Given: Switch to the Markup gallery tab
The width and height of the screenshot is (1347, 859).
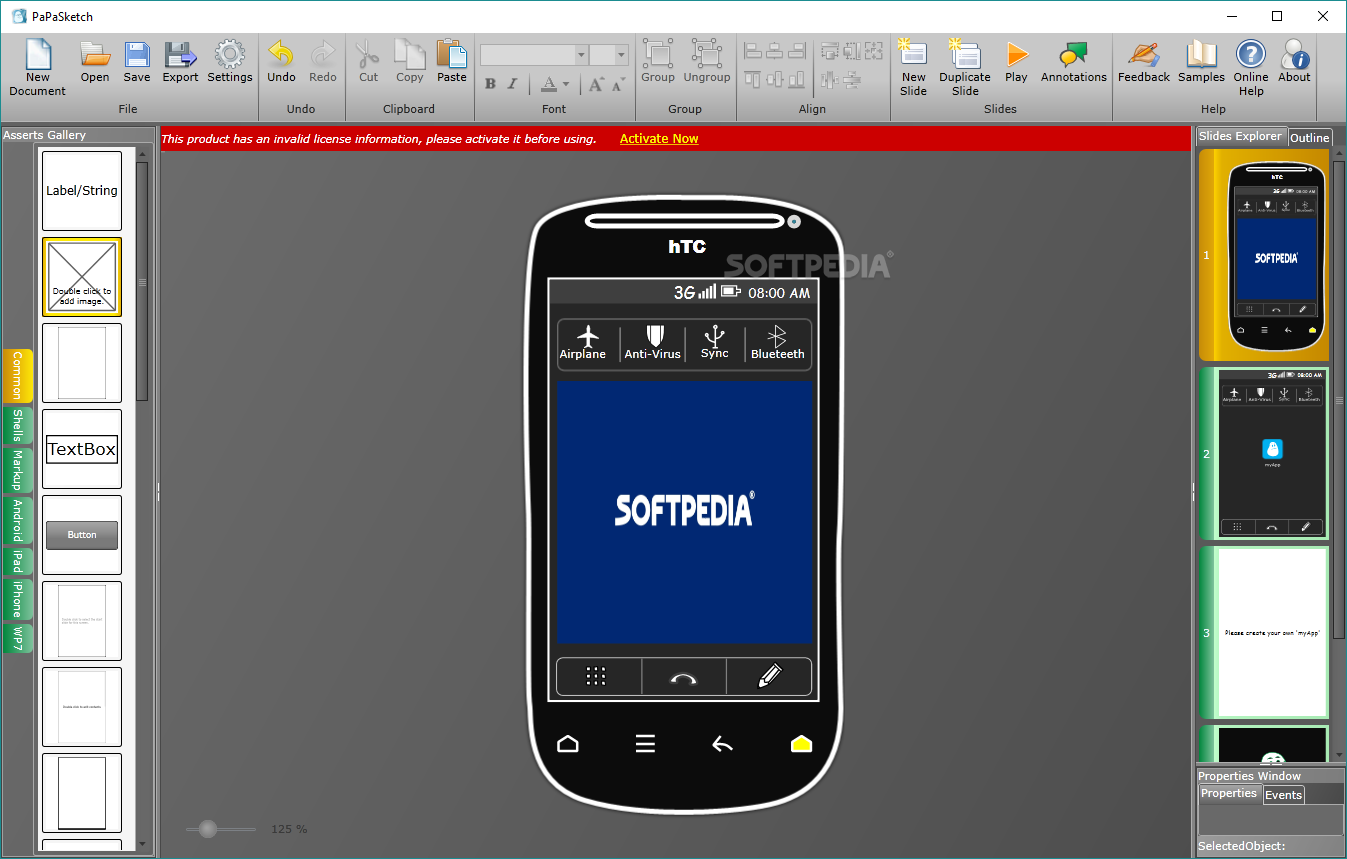Looking at the screenshot, I should (x=18, y=471).
